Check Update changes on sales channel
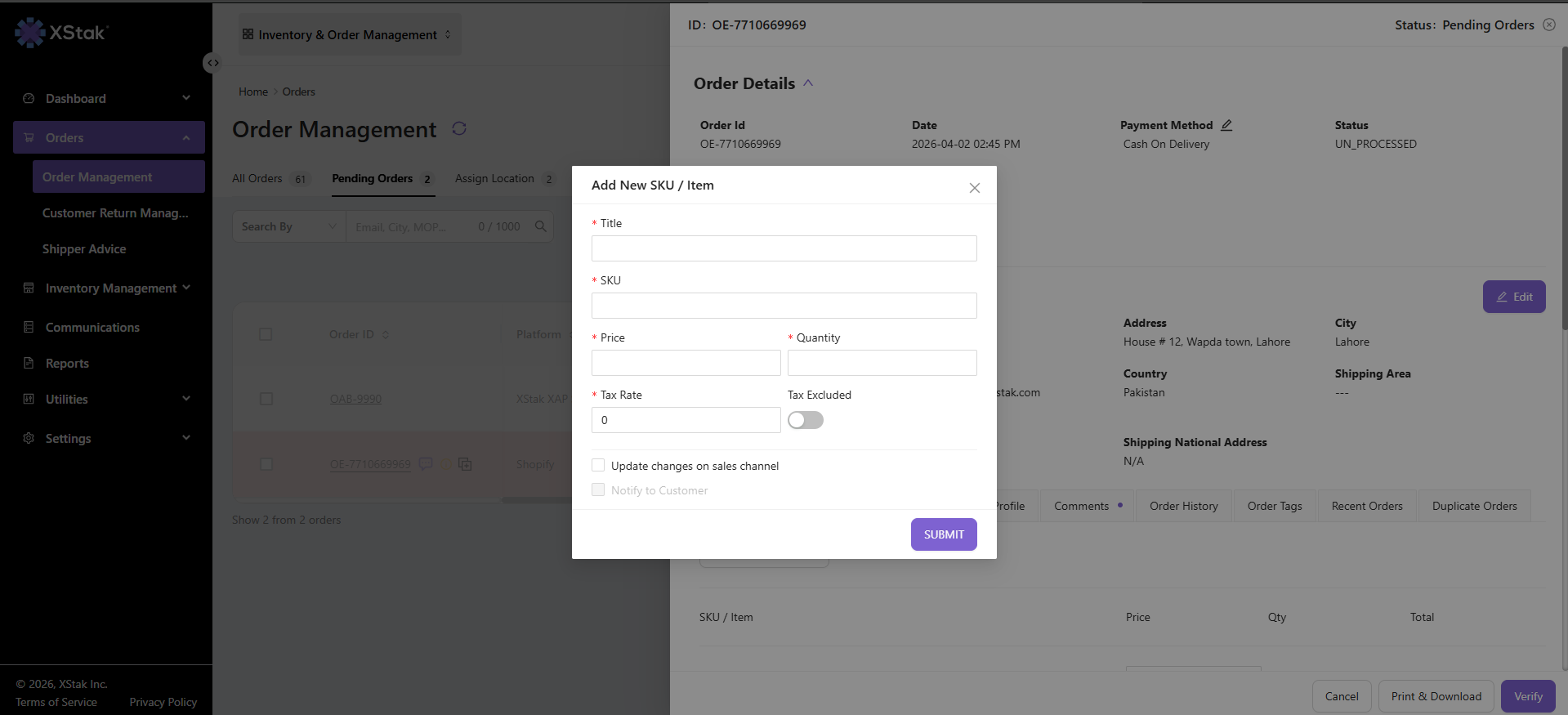This screenshot has height=715, width=1568. click(x=598, y=466)
